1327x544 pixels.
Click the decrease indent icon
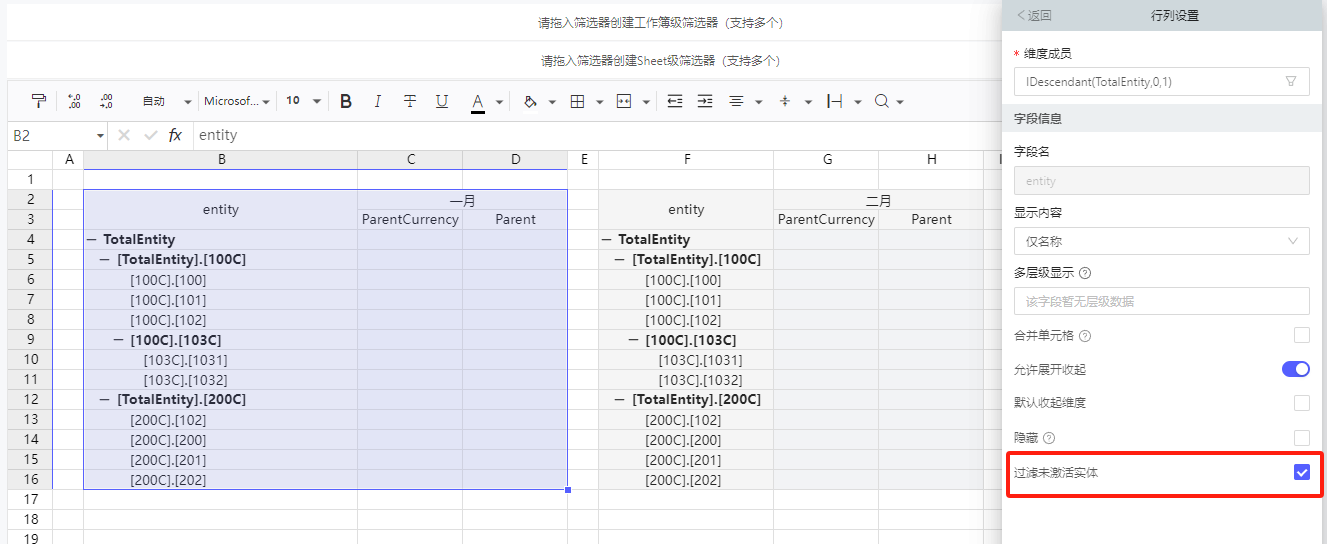click(675, 101)
